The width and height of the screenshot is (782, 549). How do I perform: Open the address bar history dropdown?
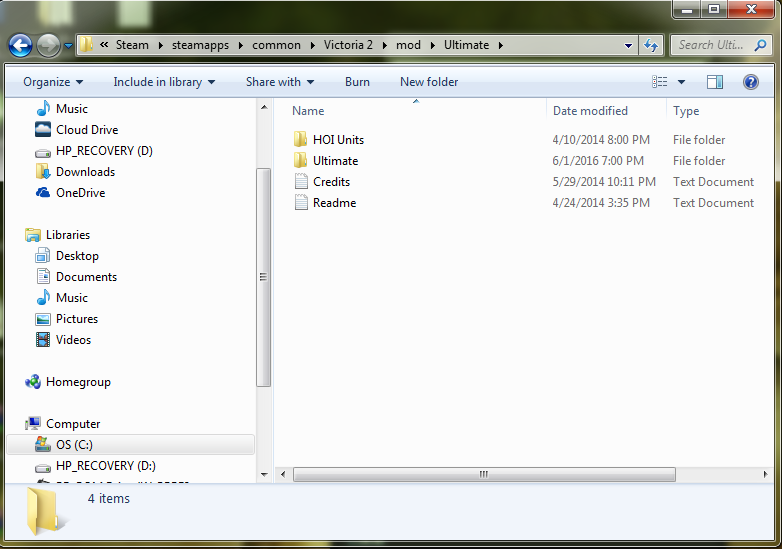[x=628, y=45]
